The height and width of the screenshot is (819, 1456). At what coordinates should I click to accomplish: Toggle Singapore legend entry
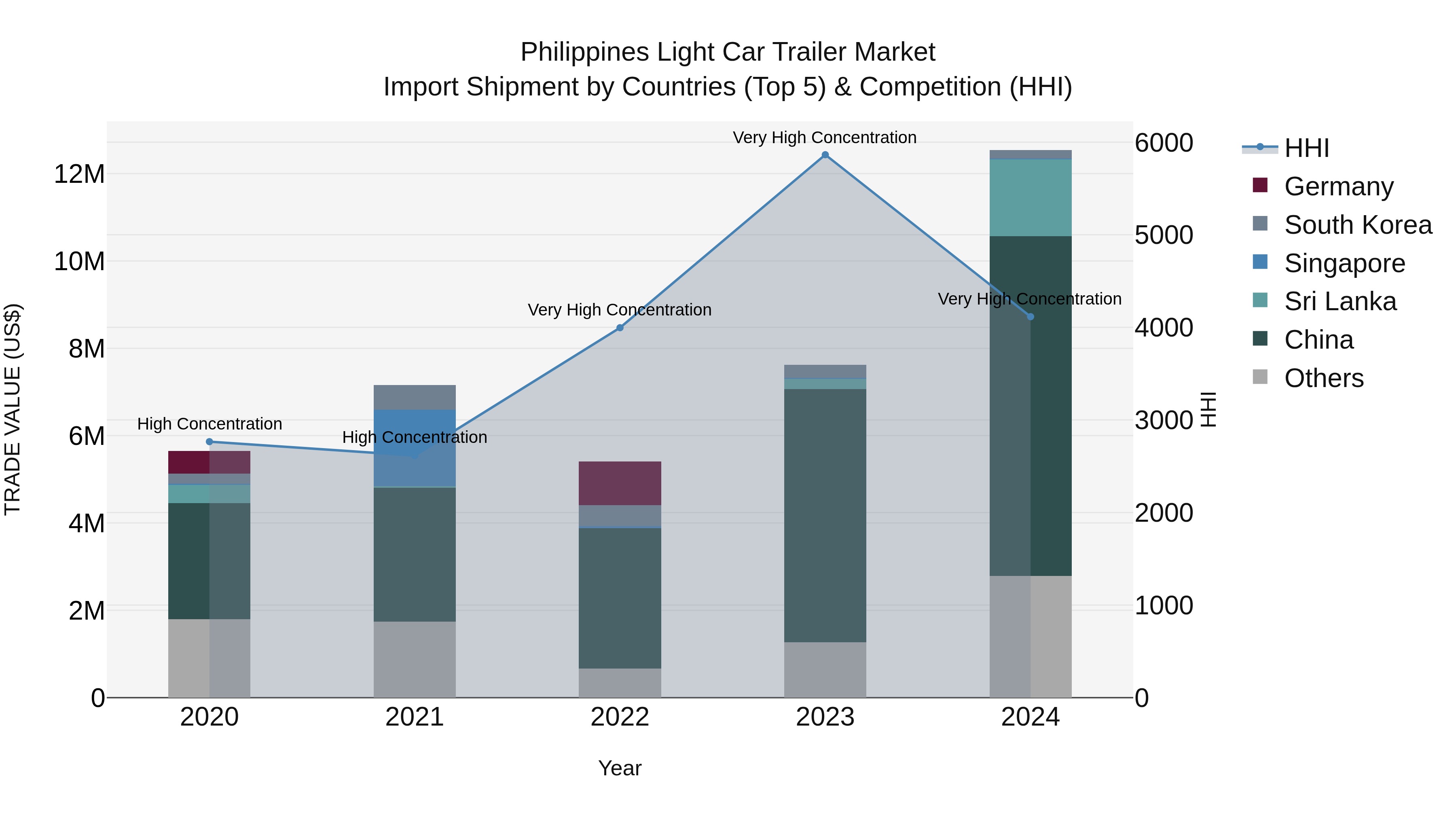point(1328,263)
